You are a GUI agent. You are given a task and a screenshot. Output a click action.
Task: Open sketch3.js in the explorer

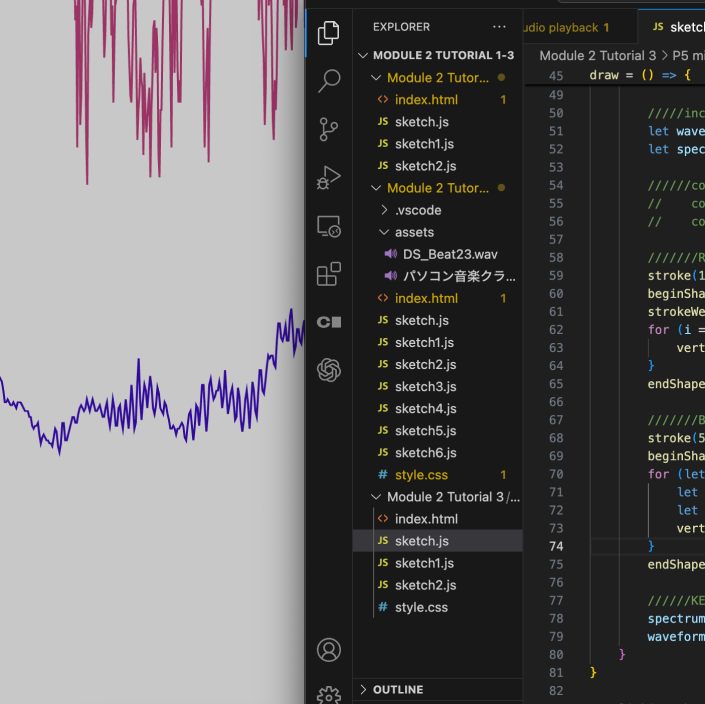[x=437, y=387]
